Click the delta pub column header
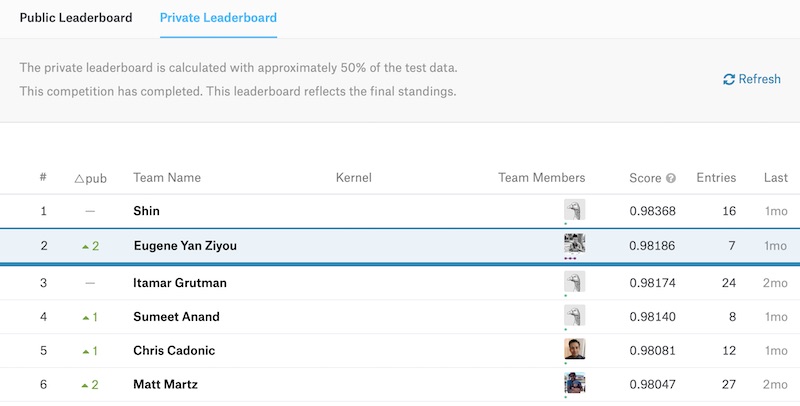800x406 pixels. (x=90, y=178)
